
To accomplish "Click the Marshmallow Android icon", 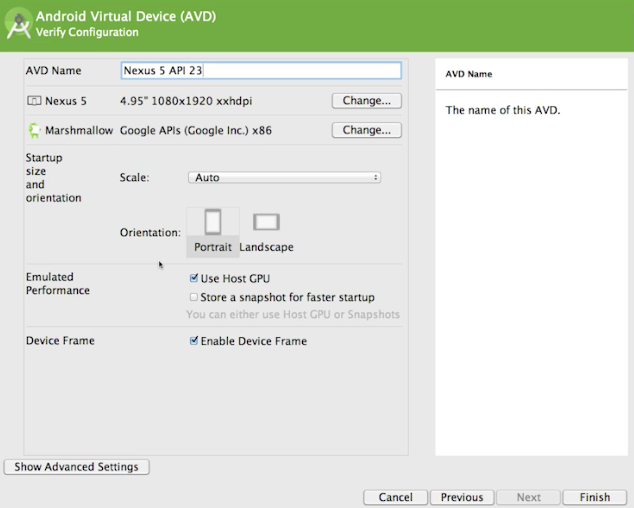I will [34, 130].
